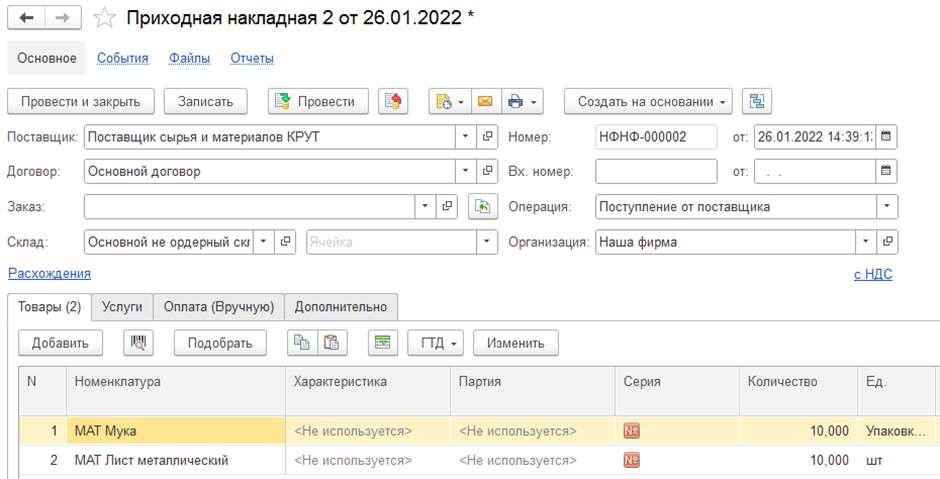
Task: Click the split row table icon
Action: (x=382, y=343)
